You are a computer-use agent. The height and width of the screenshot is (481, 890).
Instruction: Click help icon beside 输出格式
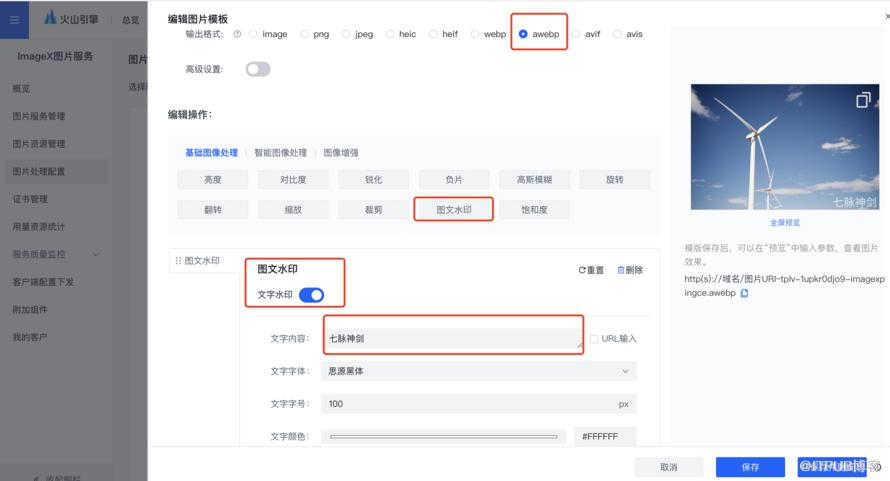click(x=237, y=34)
